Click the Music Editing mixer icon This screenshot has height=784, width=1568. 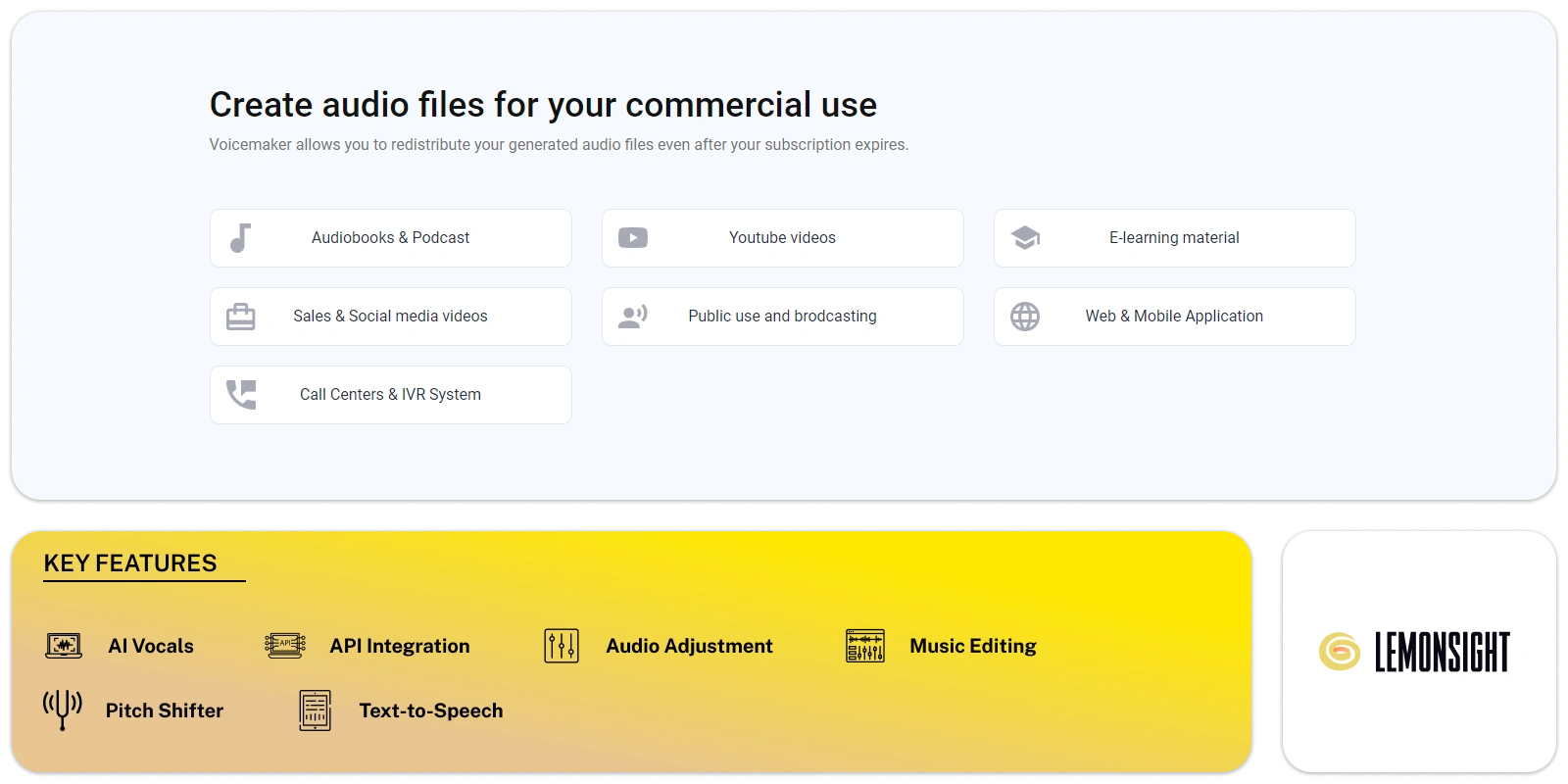pos(865,646)
